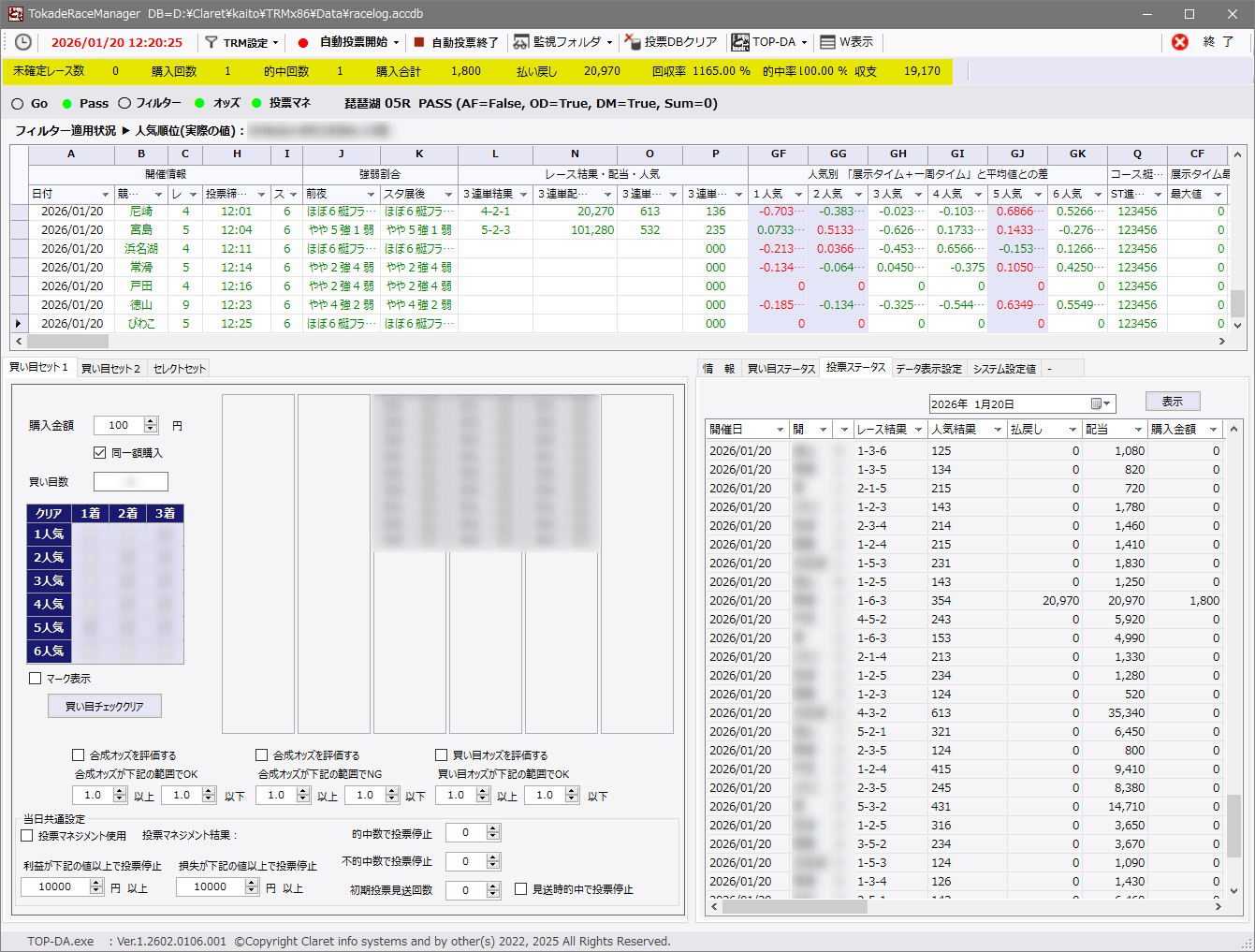Viewport: 1255px width, 952px height.
Task: Start auto voting with the red circle icon
Action: pos(302,42)
